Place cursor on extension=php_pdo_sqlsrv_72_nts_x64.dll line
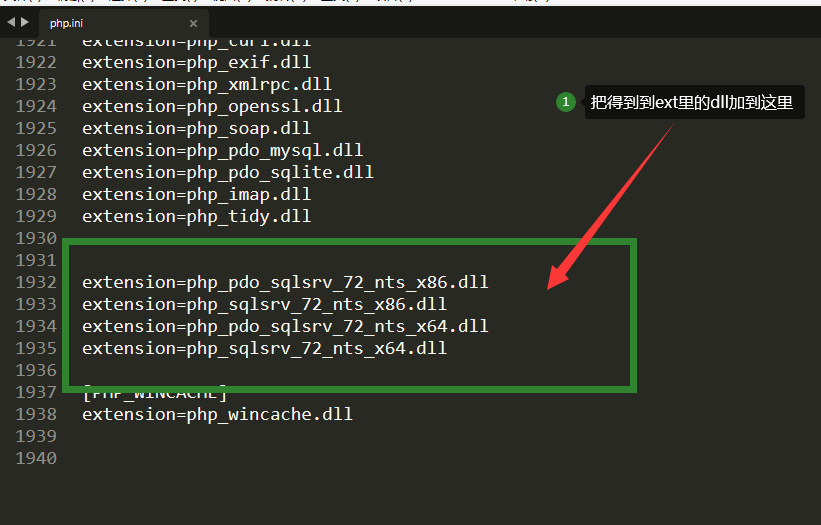The height and width of the screenshot is (525, 821). [285, 326]
